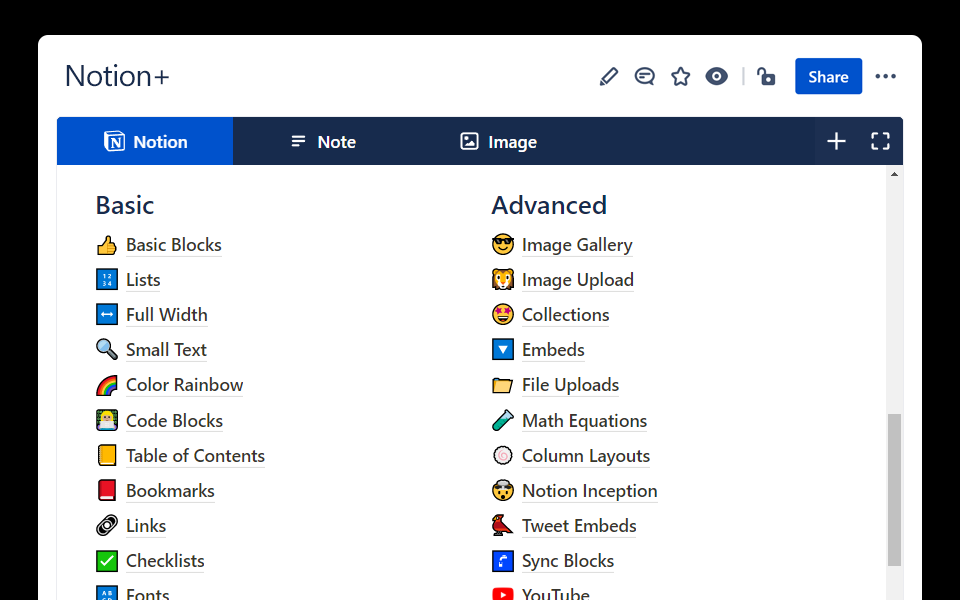Click the scrollbar up arrow

894,174
